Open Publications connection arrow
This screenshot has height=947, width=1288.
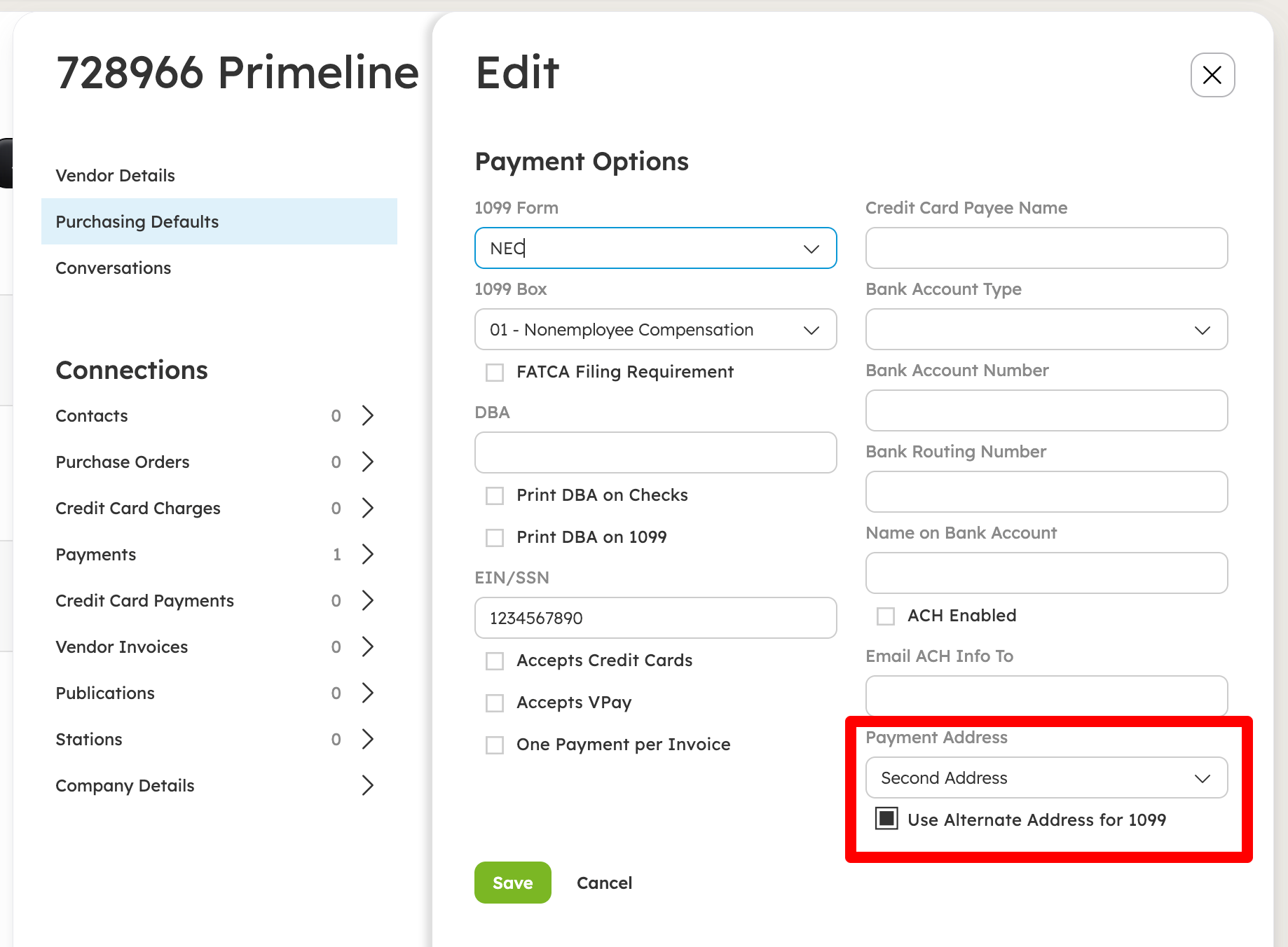(x=367, y=693)
